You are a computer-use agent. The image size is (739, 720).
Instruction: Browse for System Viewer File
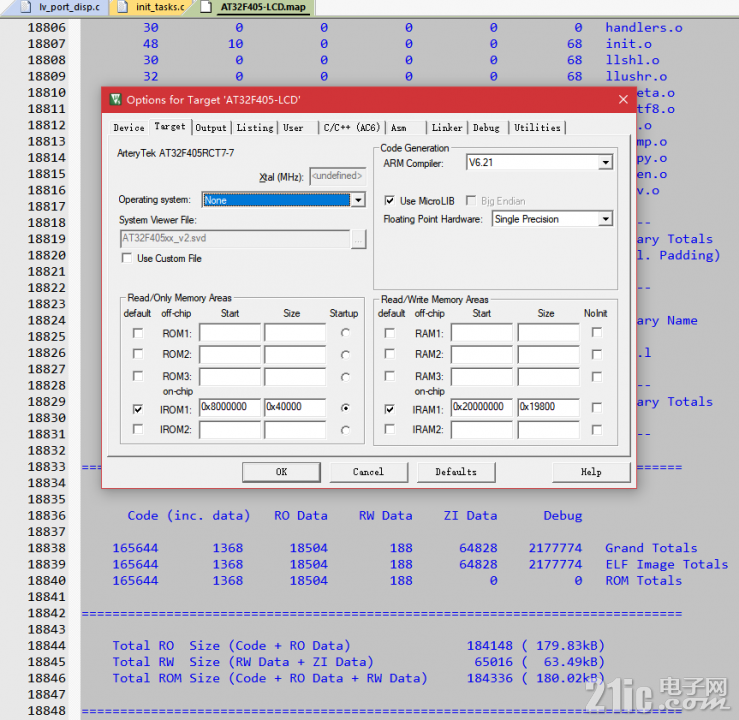tap(359, 240)
